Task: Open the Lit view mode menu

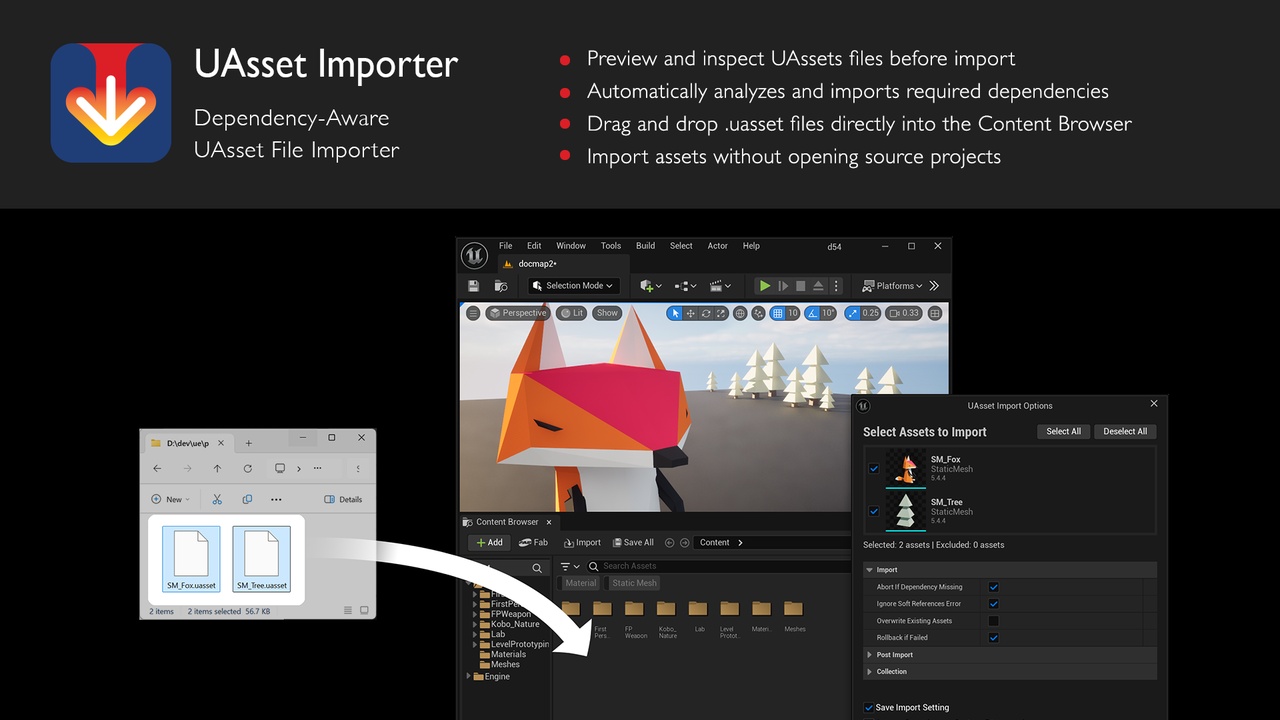Action: click(x=572, y=313)
